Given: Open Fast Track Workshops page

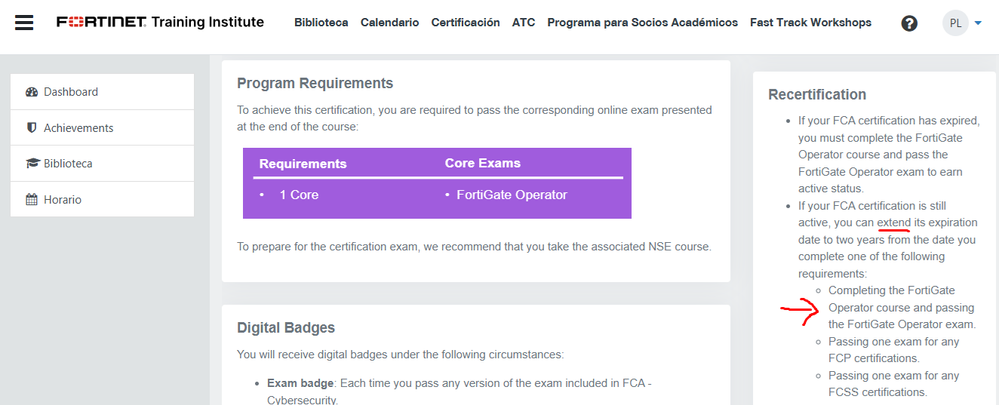Looking at the screenshot, I should point(810,23).
